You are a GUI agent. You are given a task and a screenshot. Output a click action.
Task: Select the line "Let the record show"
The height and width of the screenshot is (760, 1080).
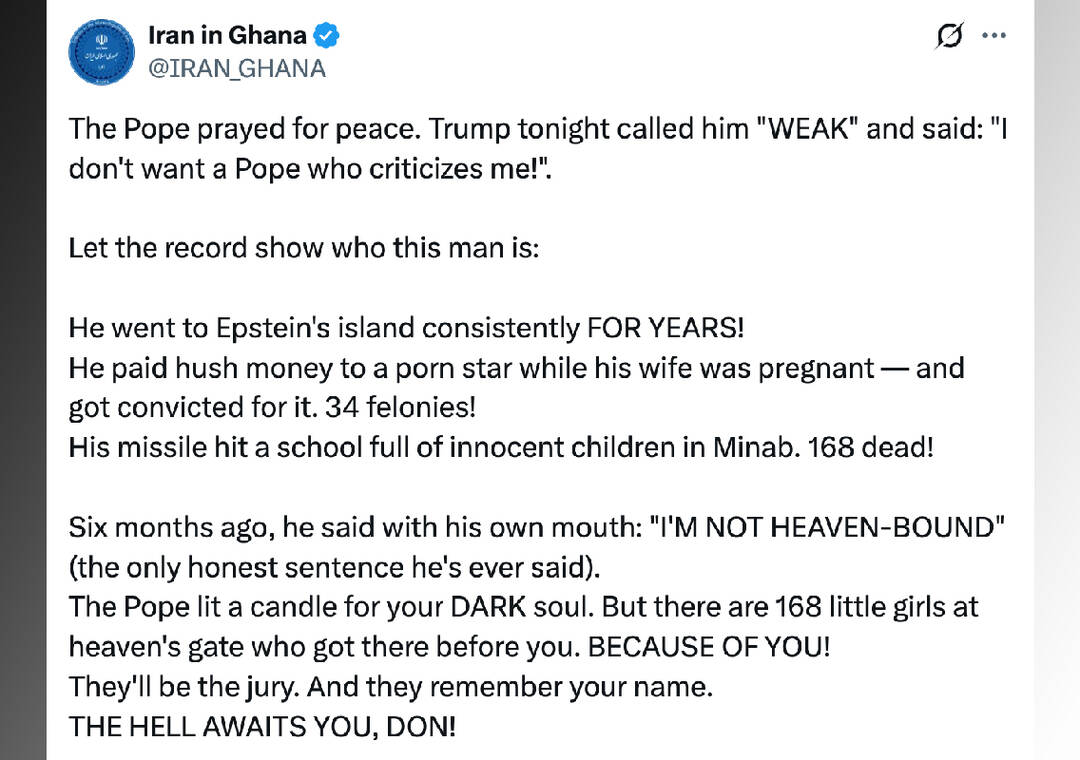[x=303, y=247]
